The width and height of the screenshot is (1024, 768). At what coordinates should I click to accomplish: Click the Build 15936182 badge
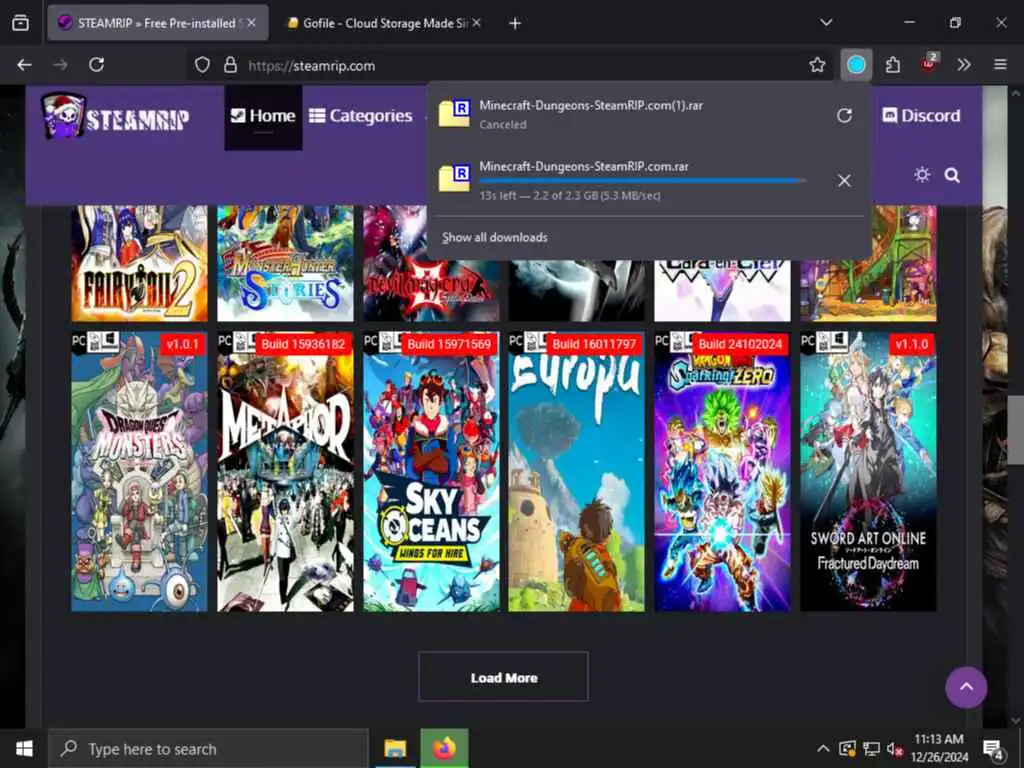pos(304,344)
